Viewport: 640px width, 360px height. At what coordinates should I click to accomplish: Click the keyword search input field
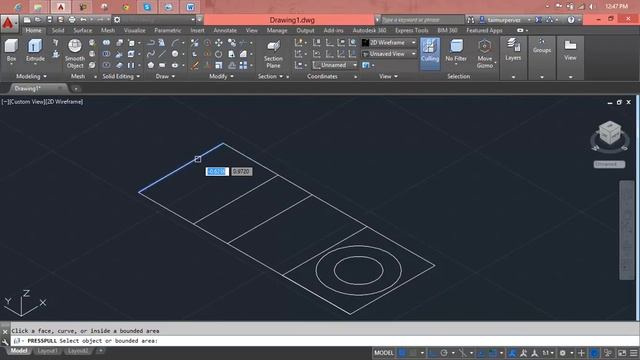point(422,20)
